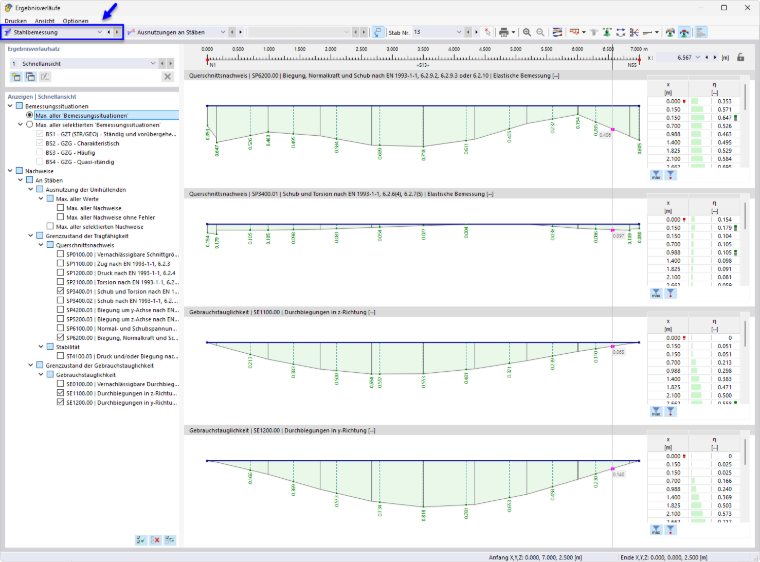Collapse the Nachweise tree node
The height and width of the screenshot is (562, 760).
pyautogui.click(x=10, y=171)
